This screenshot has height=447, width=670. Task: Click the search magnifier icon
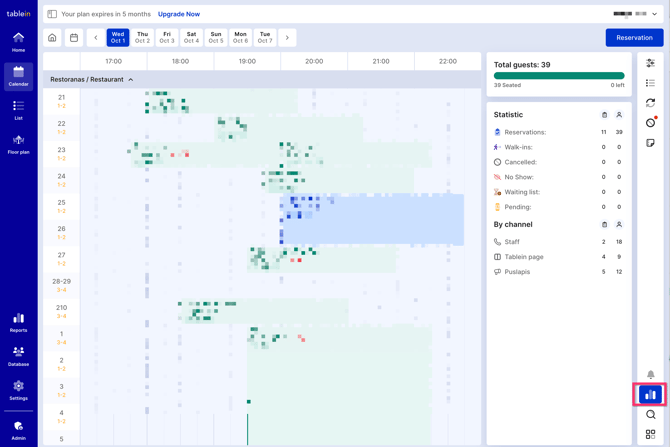click(650, 414)
